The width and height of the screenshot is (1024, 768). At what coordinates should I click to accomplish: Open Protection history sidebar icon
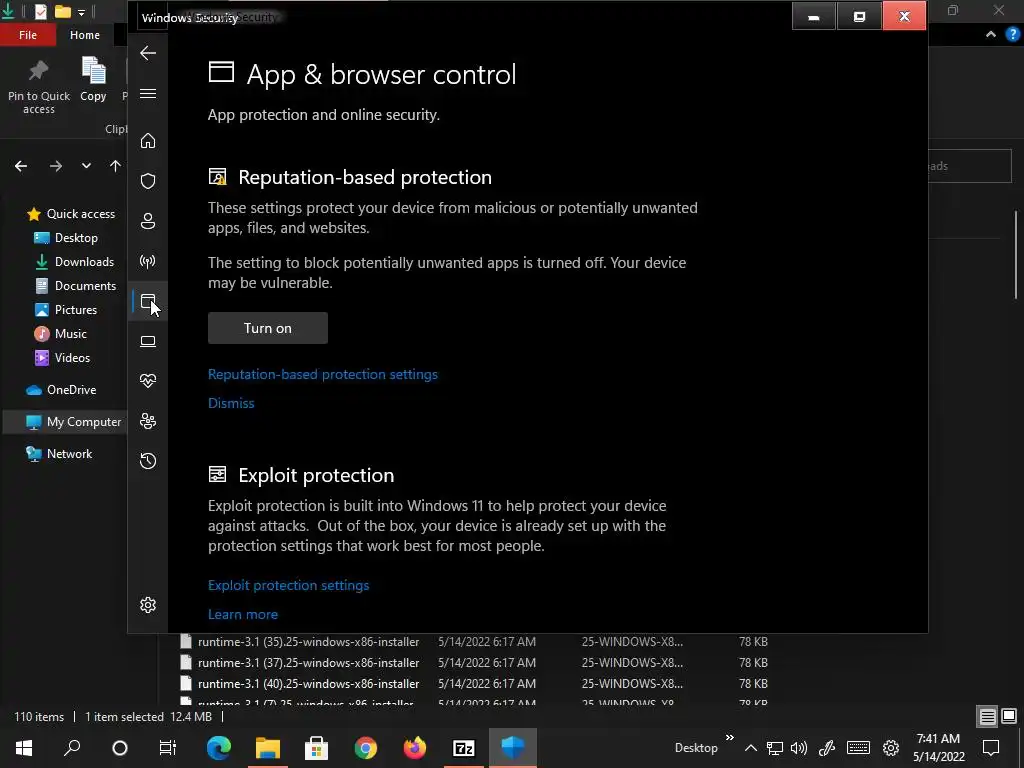click(148, 461)
